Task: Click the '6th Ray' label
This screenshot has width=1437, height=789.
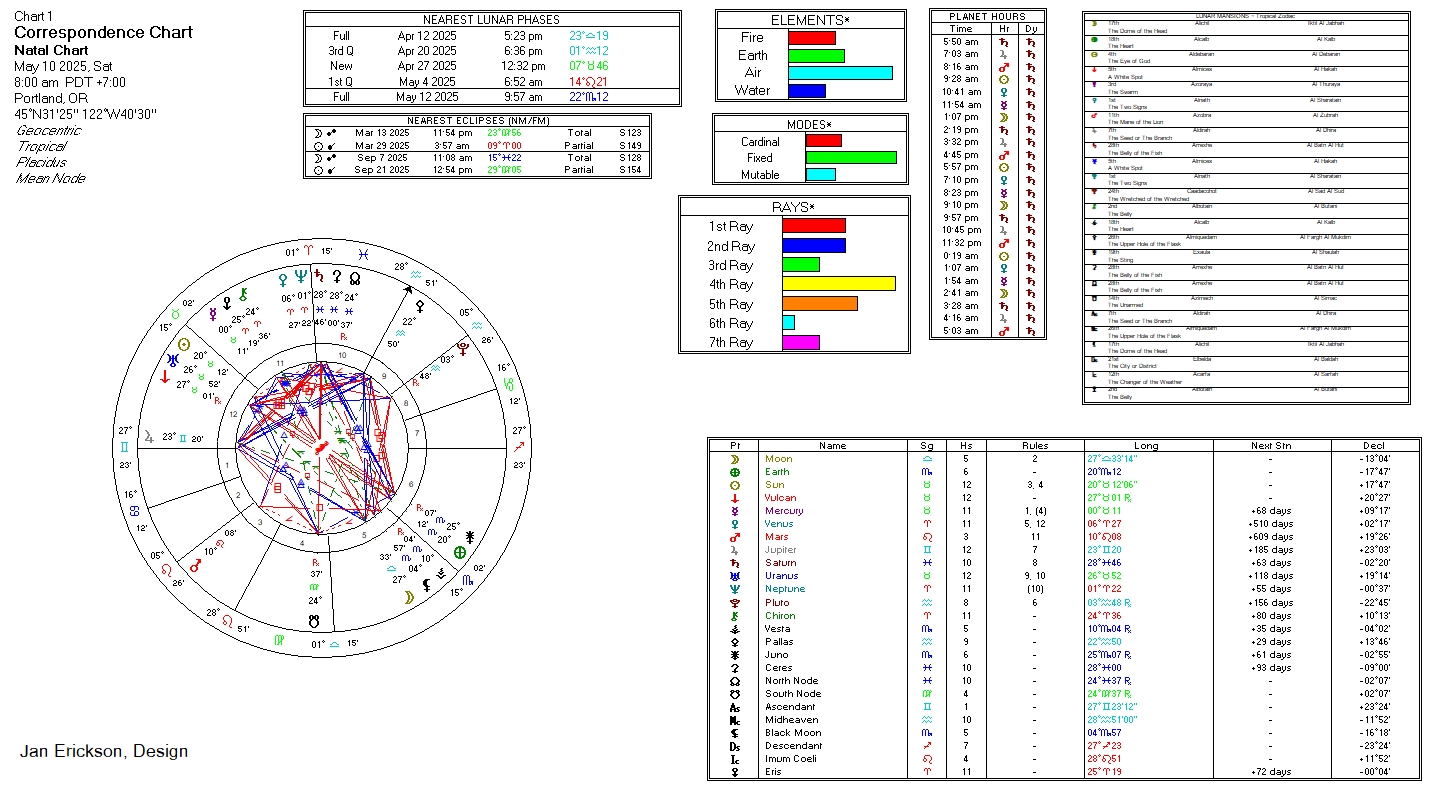Action: click(730, 323)
